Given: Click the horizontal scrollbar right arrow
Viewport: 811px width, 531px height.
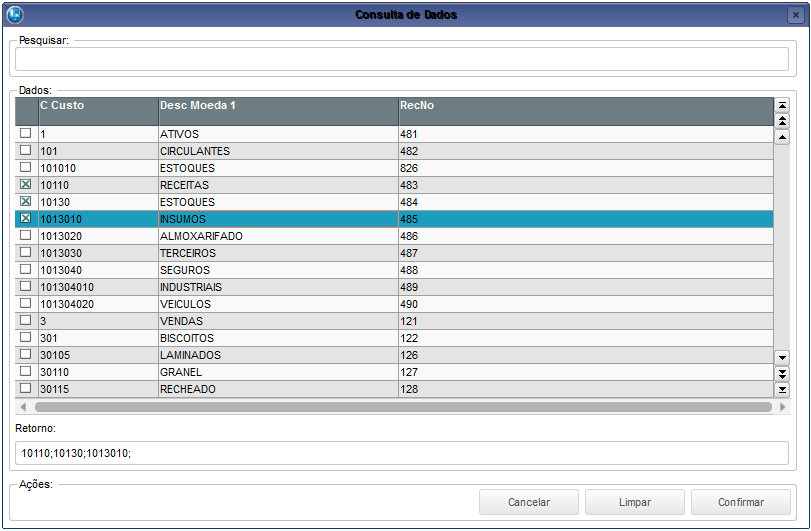Looking at the screenshot, I should pyautogui.click(x=782, y=407).
